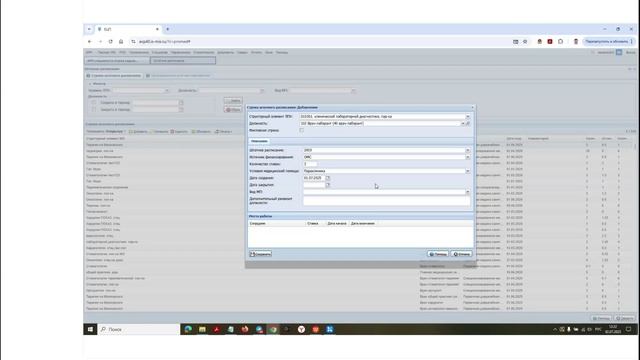Open calendar for Создана в период field
The width and height of the screenshot is (640, 360).
(181, 103)
